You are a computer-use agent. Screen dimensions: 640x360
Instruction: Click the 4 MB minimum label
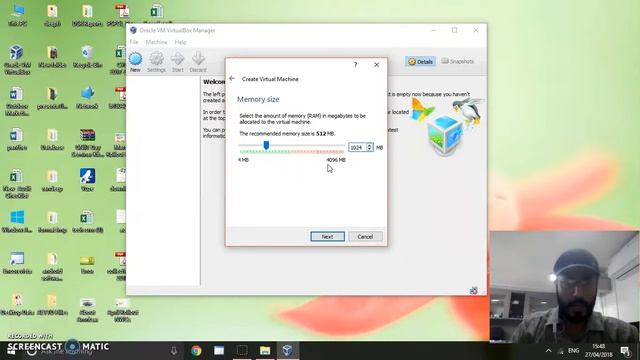pos(243,160)
